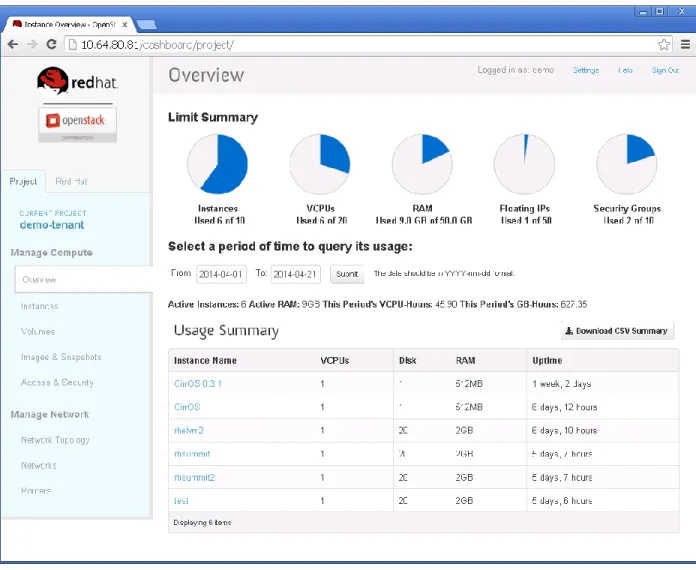
Task: Go back with the browser back arrow
Action: [x=13, y=44]
